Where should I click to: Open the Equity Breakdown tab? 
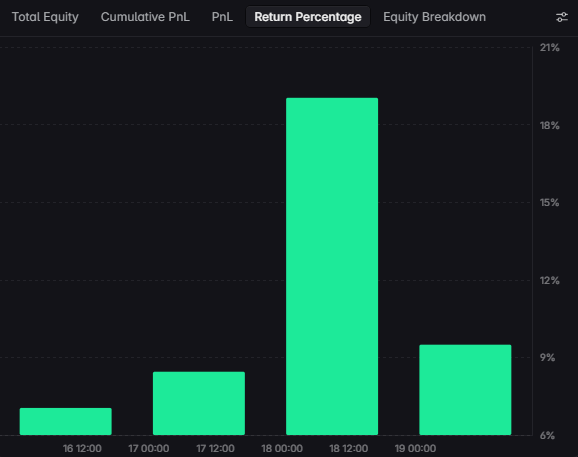point(435,17)
